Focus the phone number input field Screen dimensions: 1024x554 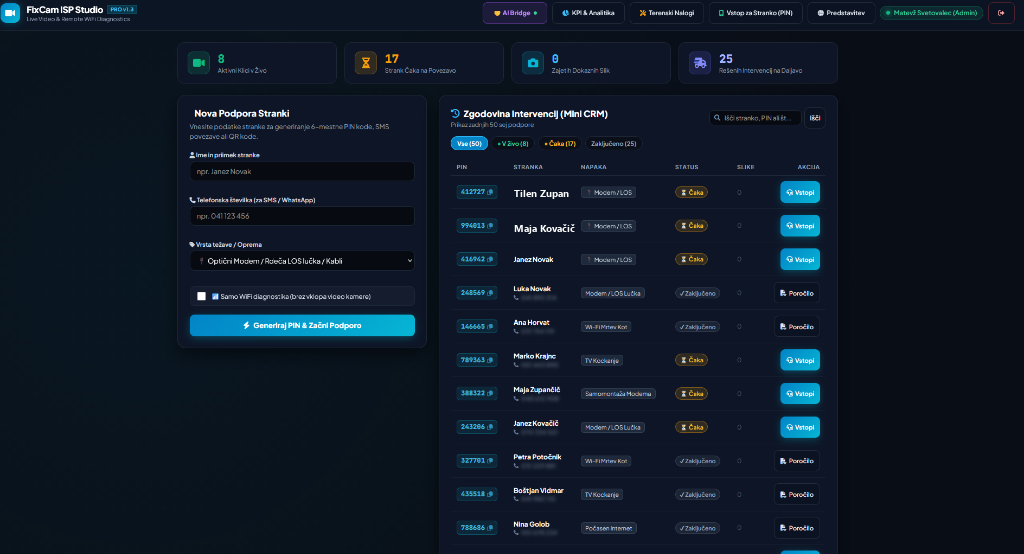tap(302, 216)
